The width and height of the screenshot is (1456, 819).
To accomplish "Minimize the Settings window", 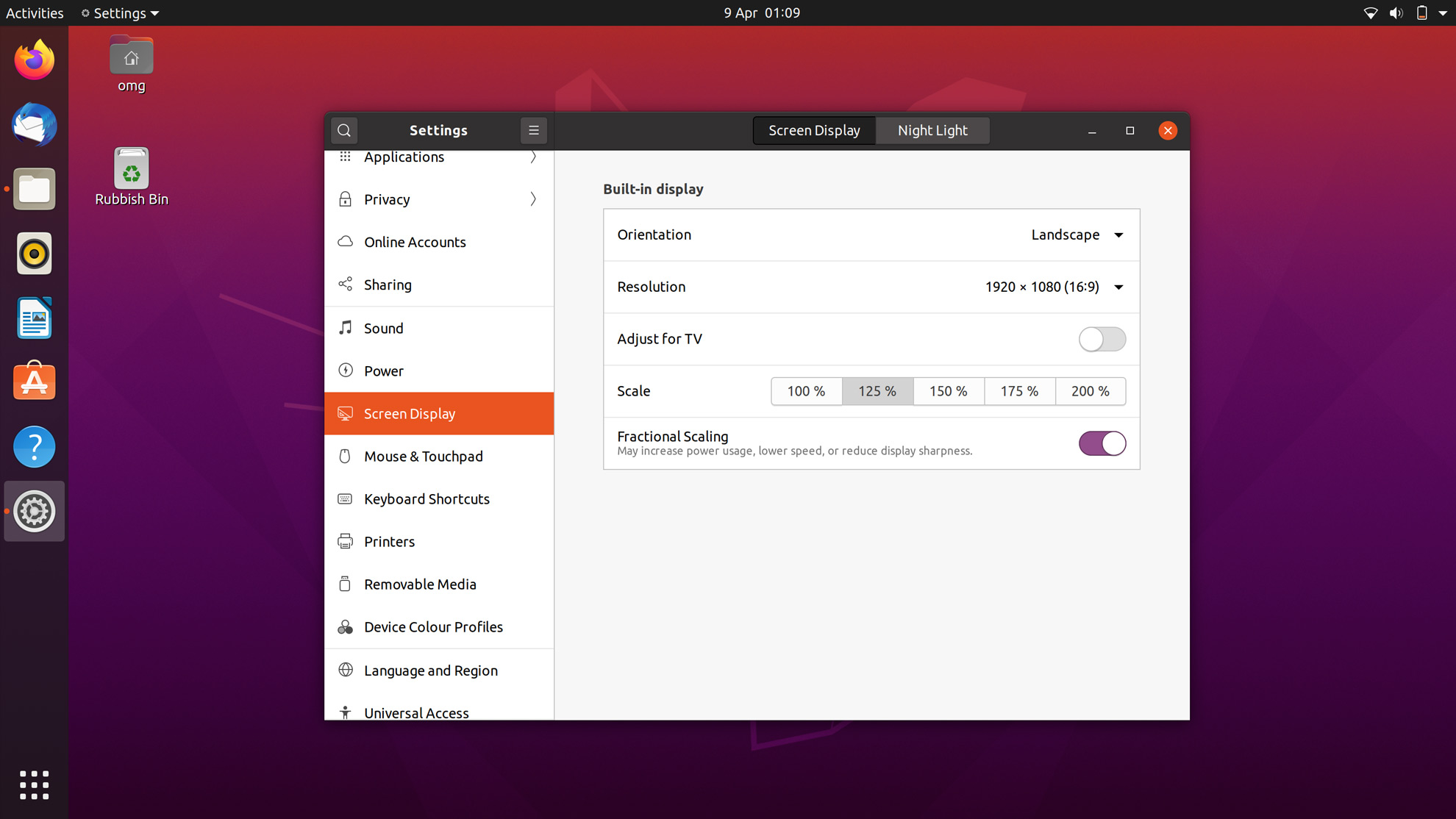I will (x=1092, y=131).
